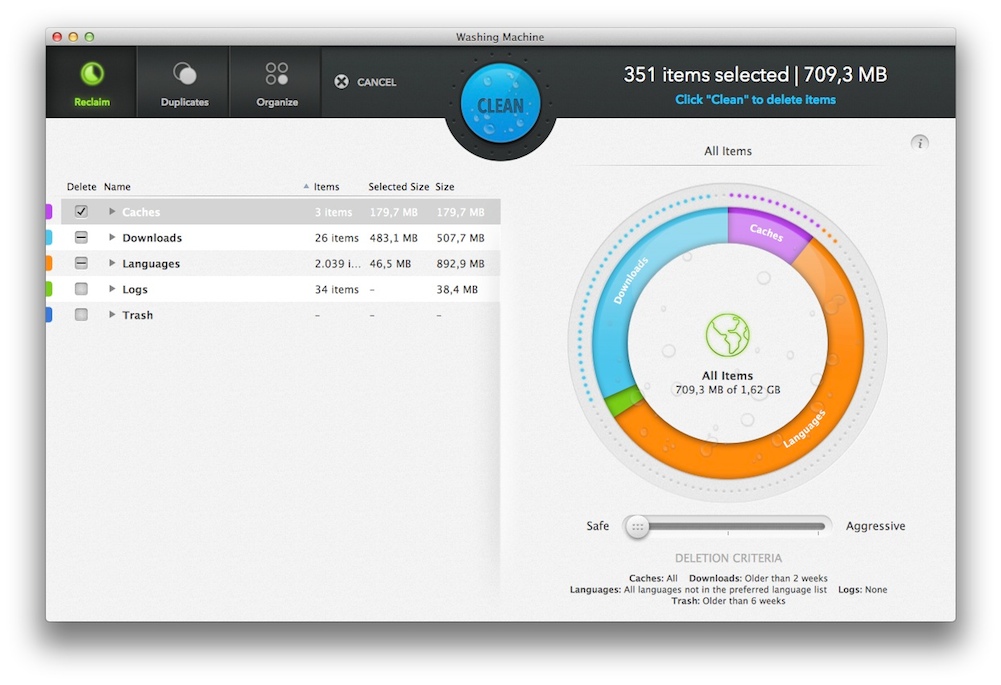Click the 'Aggressive' slider label

coord(875,526)
